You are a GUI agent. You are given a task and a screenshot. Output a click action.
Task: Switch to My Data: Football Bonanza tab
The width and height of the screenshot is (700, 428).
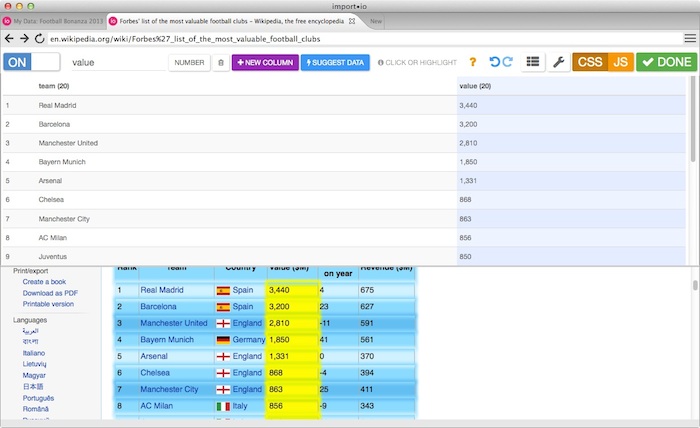[54, 21]
